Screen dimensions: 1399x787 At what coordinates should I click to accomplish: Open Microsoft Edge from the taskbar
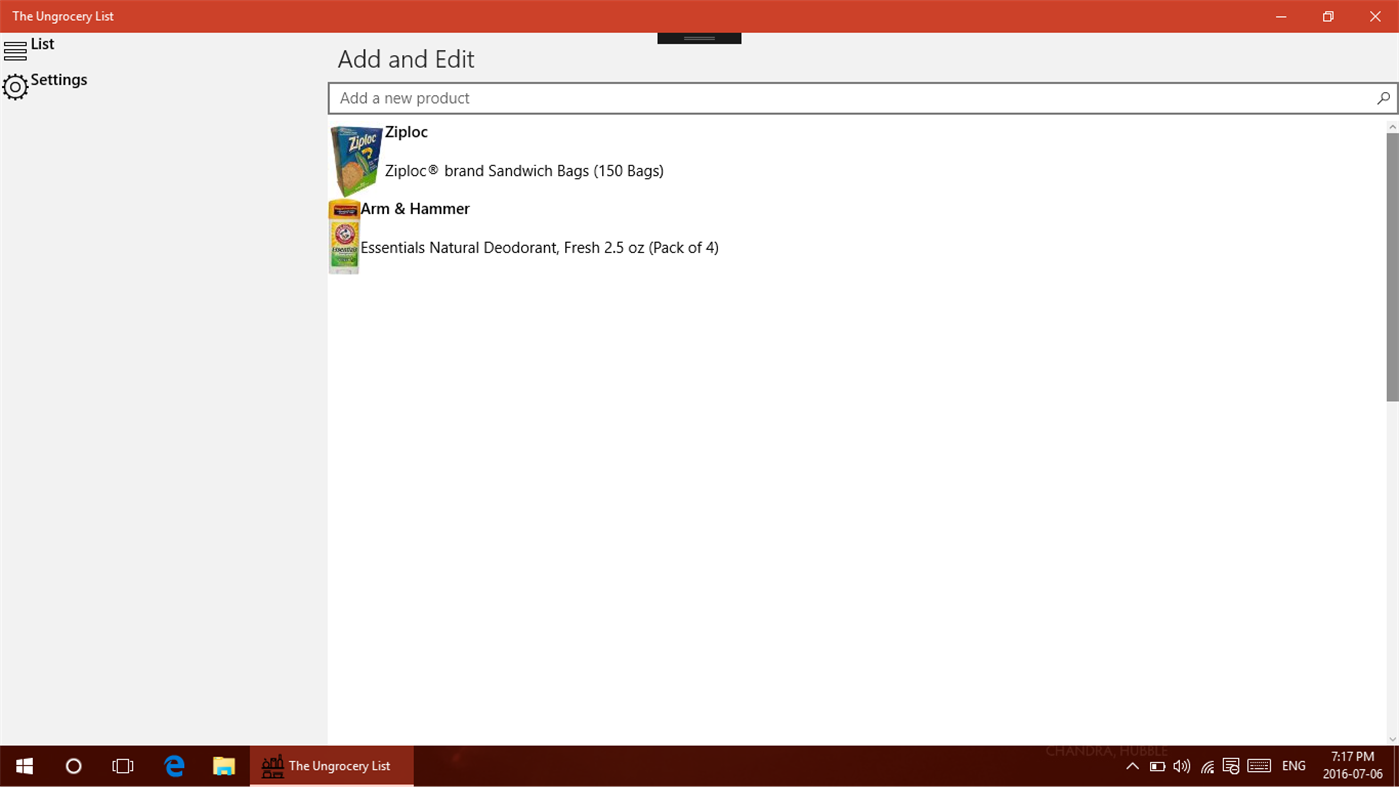(x=173, y=765)
